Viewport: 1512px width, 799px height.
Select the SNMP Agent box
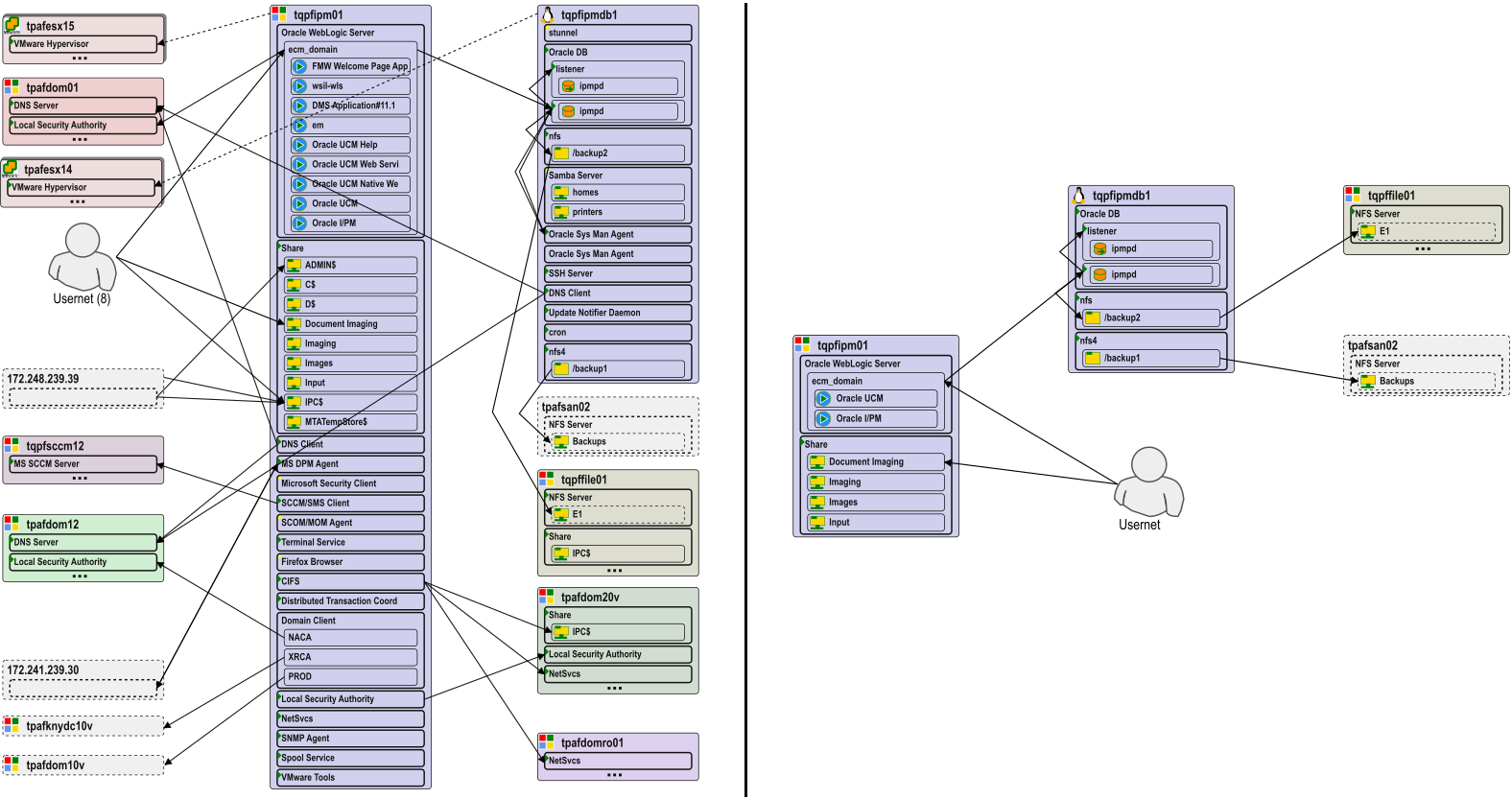351,739
